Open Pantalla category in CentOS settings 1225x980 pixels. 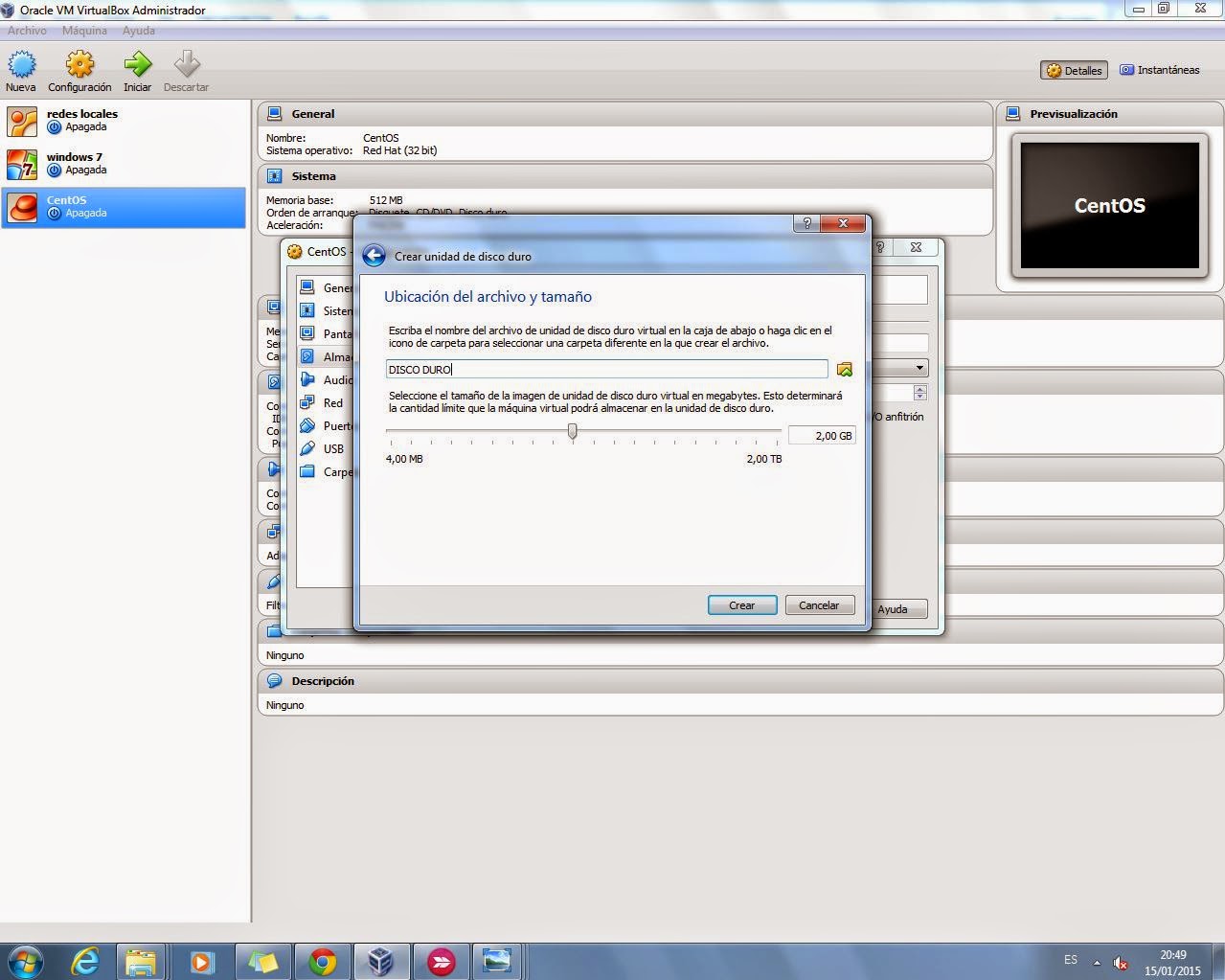click(326, 333)
